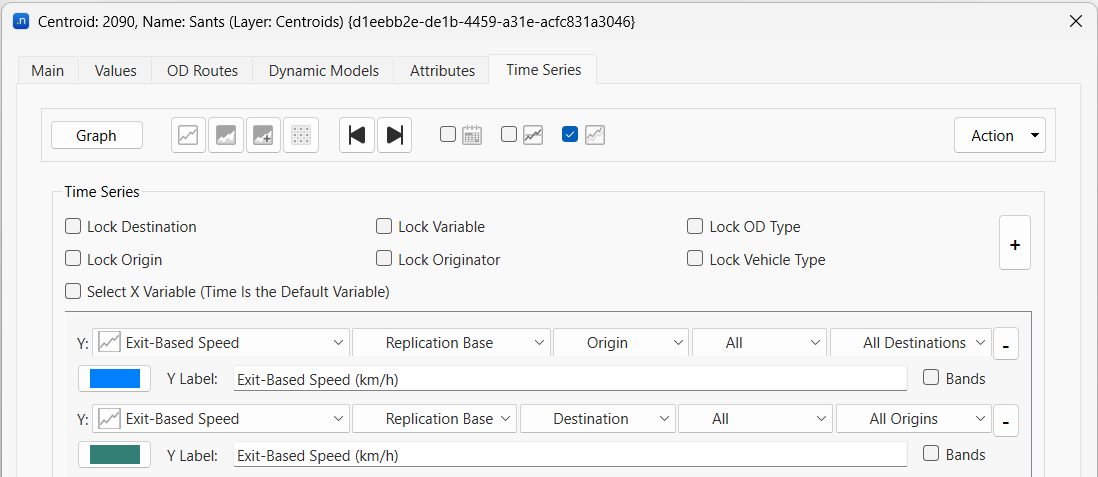Enable the Lock Destination checkbox
Image resolution: width=1098 pixels, height=477 pixels.
pyautogui.click(x=73, y=226)
